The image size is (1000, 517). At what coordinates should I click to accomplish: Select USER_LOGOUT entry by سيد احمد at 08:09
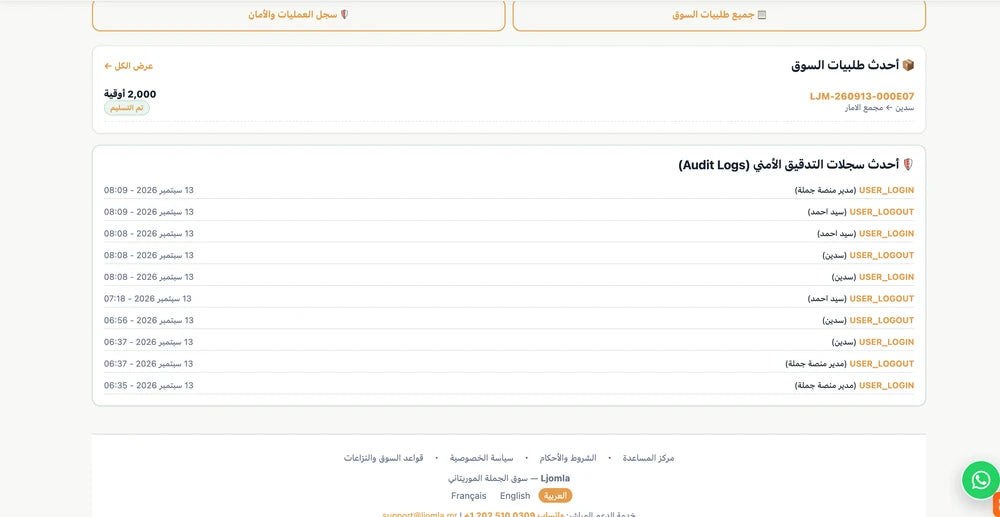(509, 212)
